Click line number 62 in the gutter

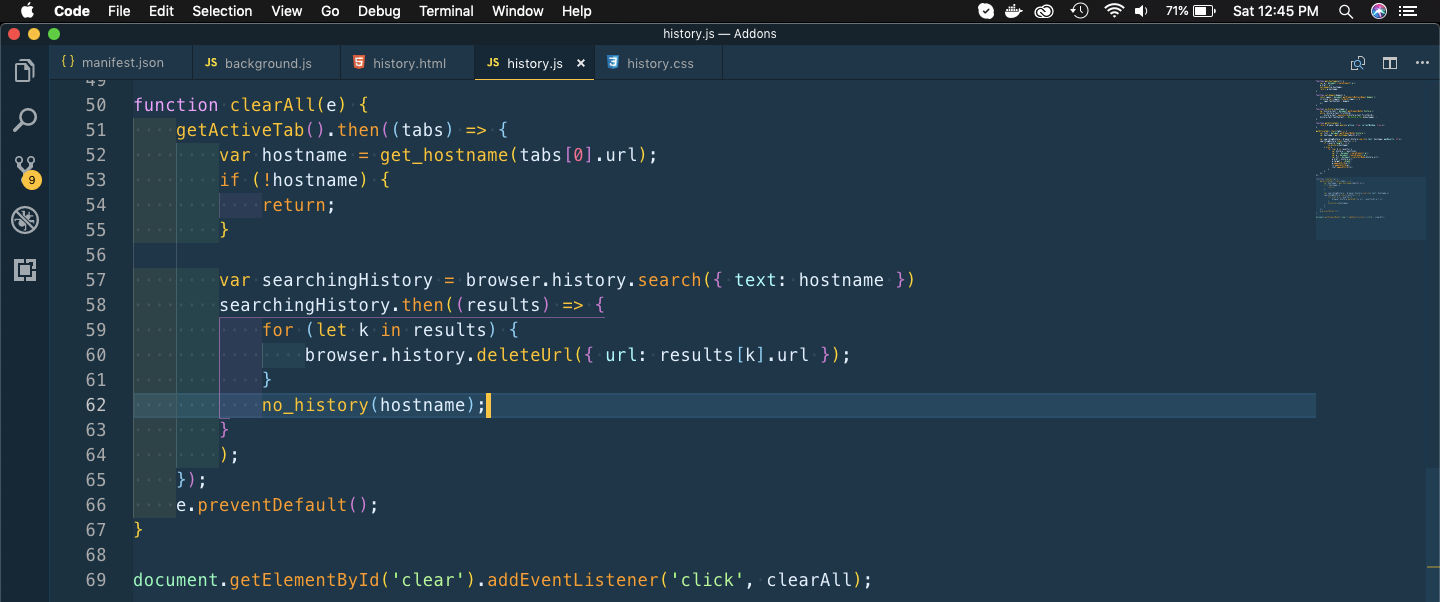coord(96,405)
